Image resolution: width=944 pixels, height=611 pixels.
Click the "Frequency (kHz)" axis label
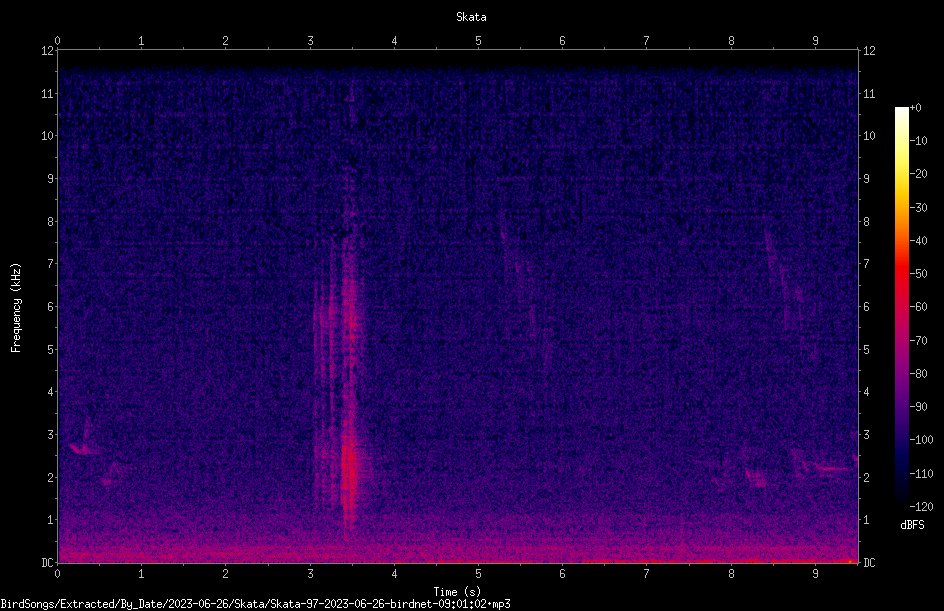coord(16,308)
